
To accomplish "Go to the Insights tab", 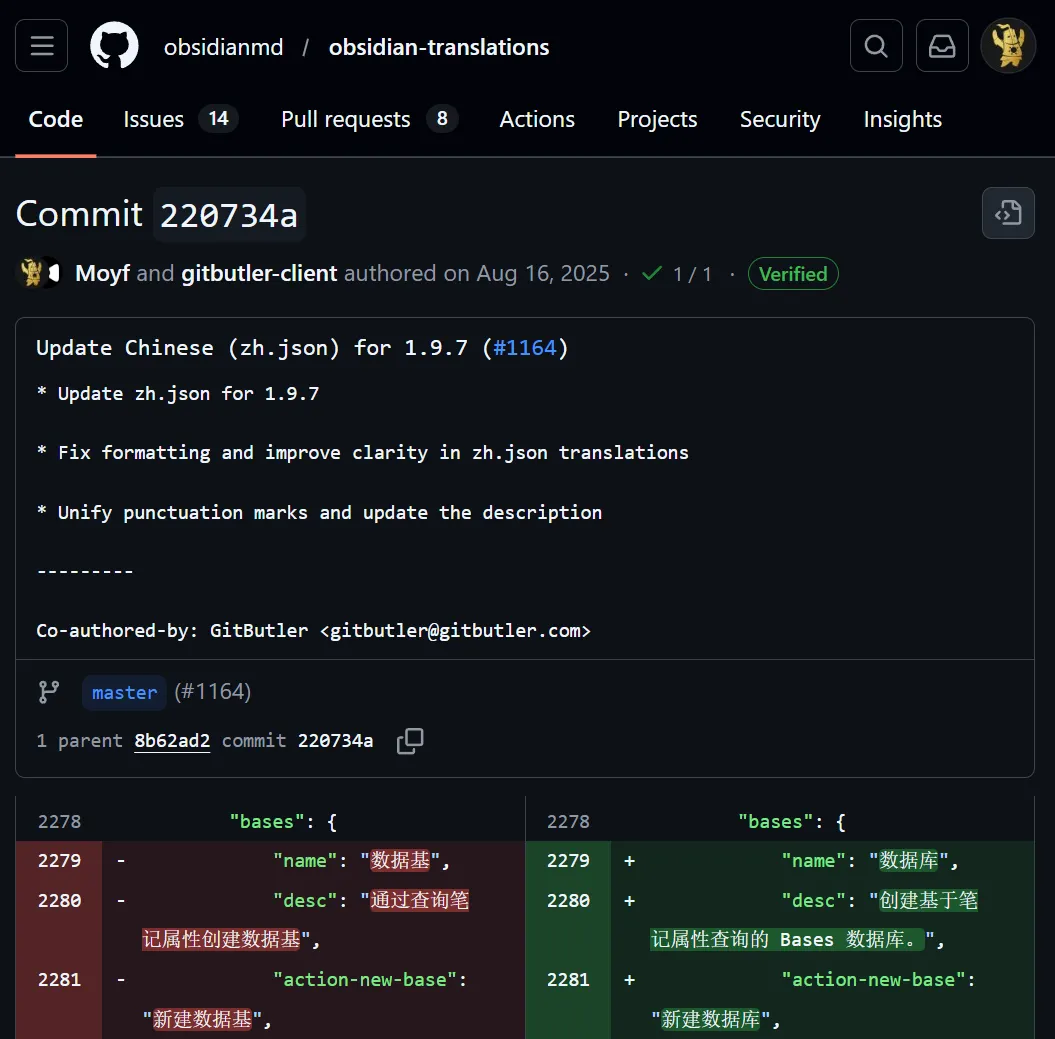I will [x=902, y=120].
